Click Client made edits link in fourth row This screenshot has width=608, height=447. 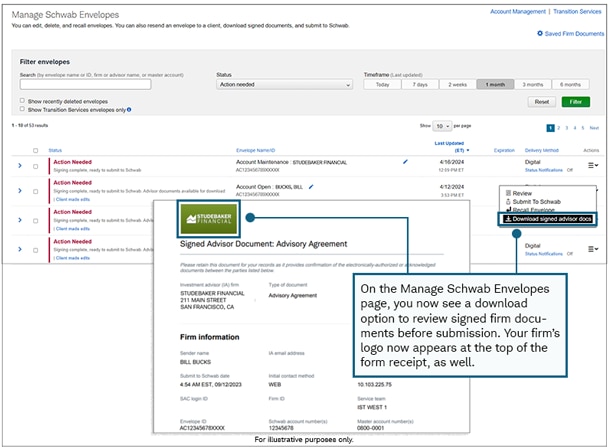[73, 258]
